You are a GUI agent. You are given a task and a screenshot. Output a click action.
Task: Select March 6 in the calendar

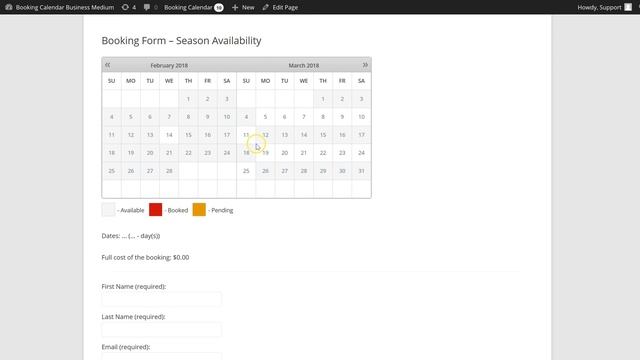[284, 117]
